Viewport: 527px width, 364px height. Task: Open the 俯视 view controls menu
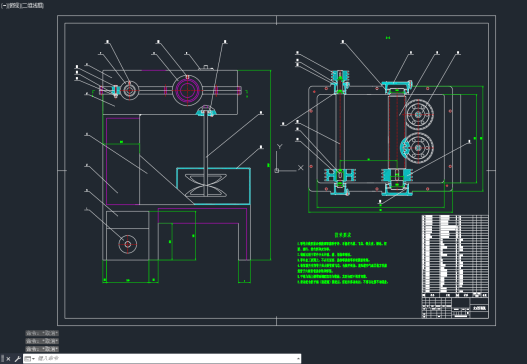pos(14,5)
